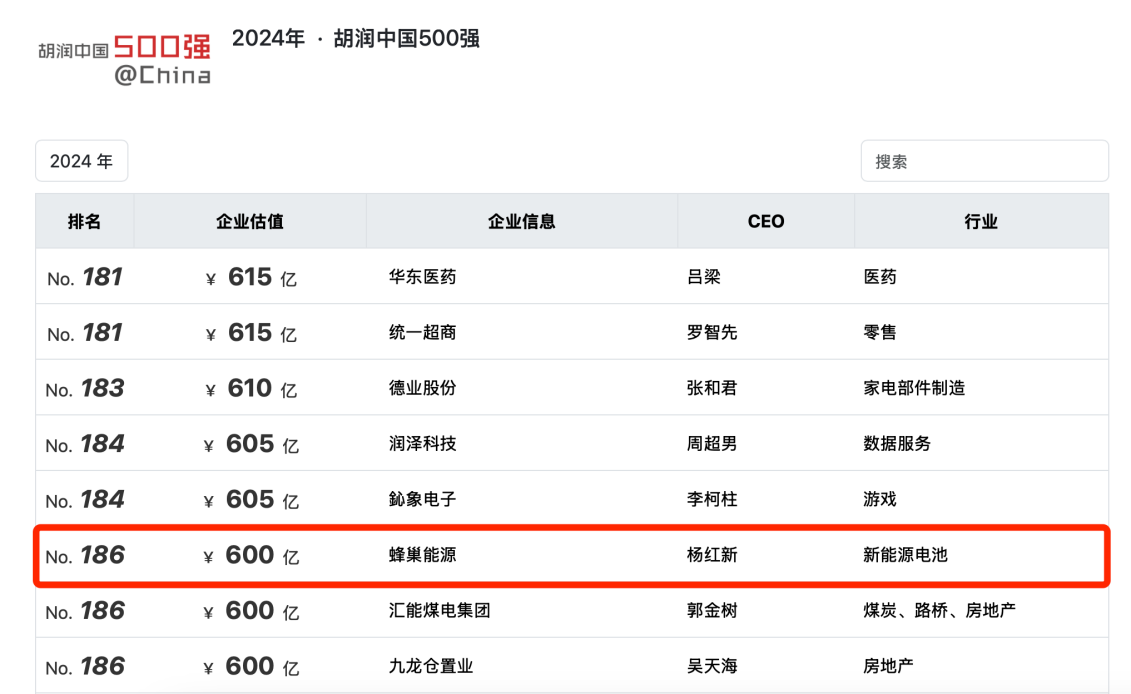1131x694 pixels.
Task: Click CEO name 罗智先
Action: coord(712,333)
